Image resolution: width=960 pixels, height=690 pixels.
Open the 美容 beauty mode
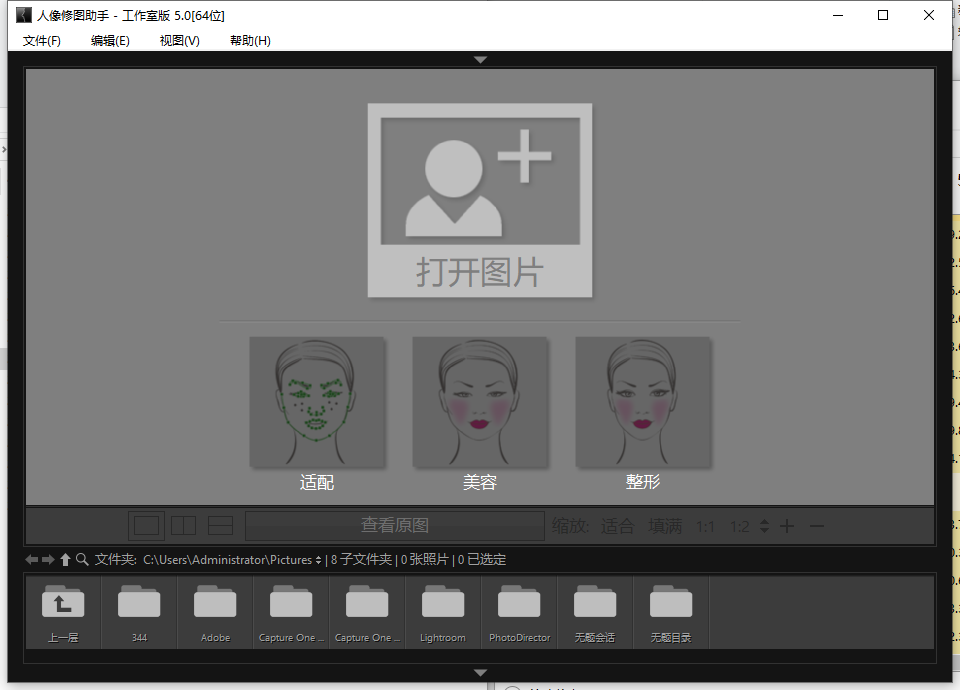pyautogui.click(x=480, y=402)
